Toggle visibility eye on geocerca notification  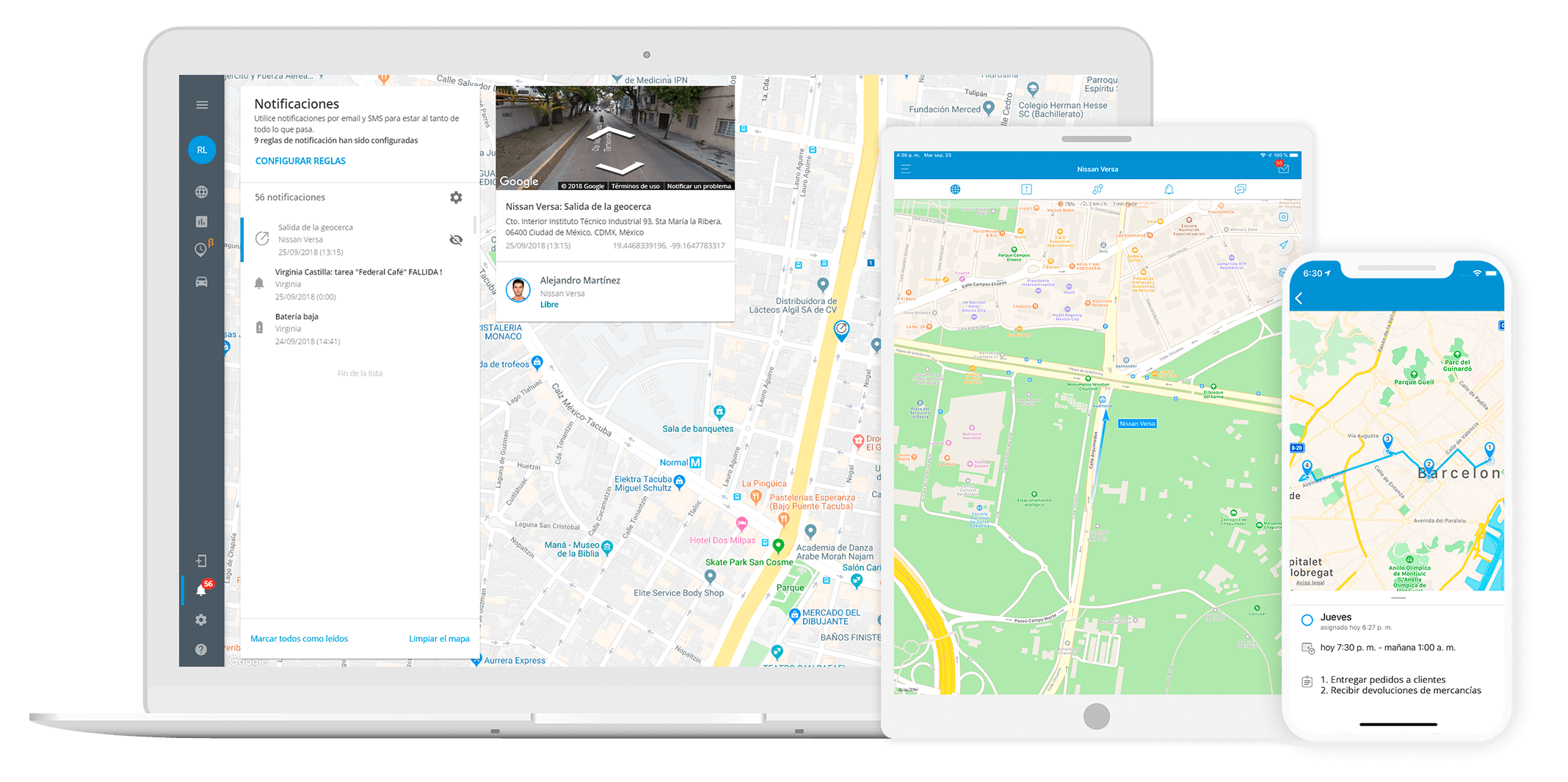456,240
